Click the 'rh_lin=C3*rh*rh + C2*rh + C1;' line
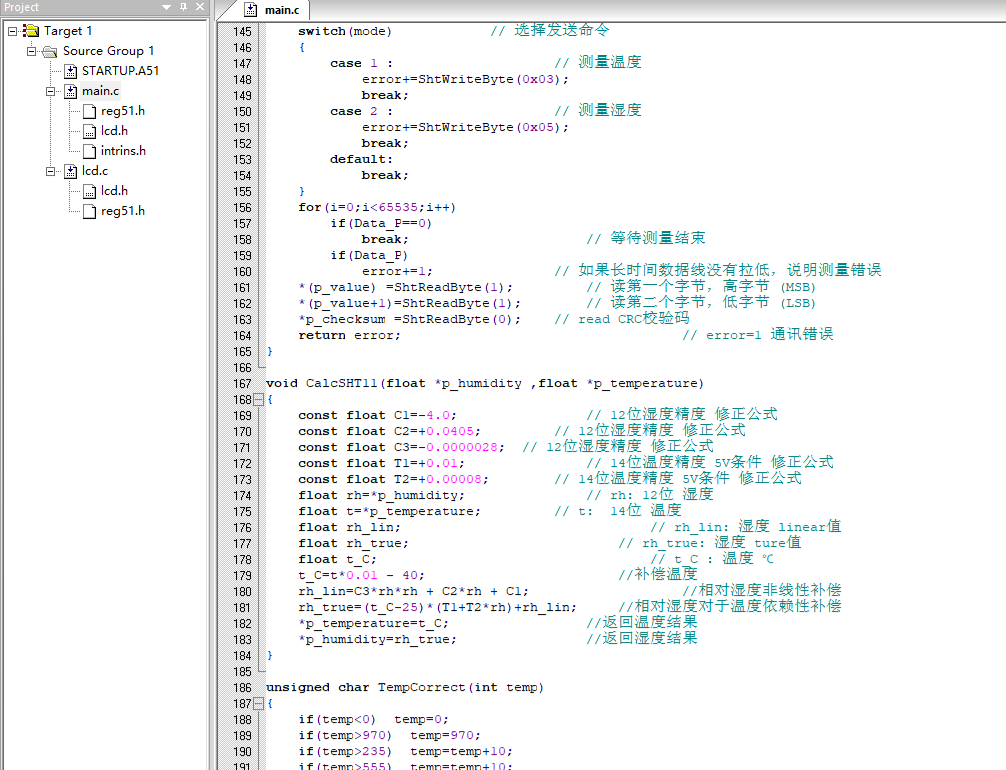The width and height of the screenshot is (1006, 770). click(413, 592)
